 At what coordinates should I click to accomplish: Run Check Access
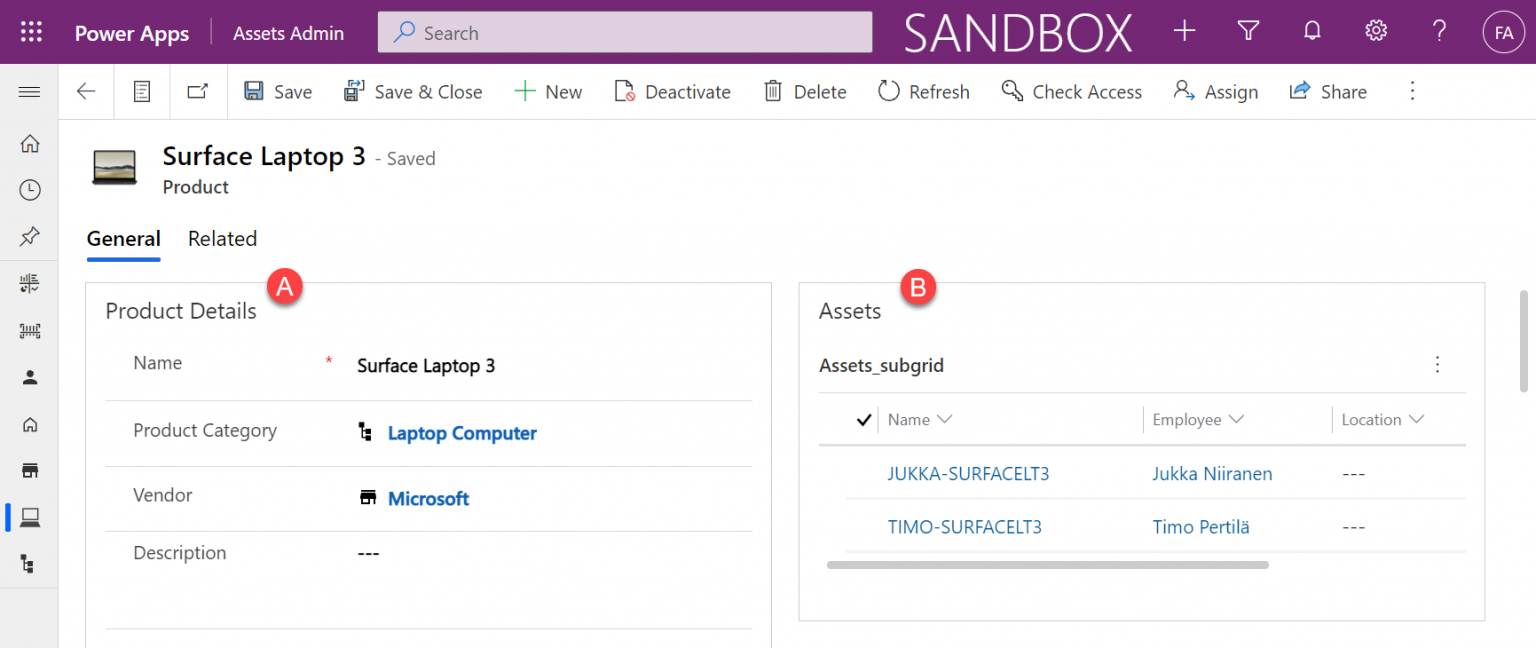1071,92
